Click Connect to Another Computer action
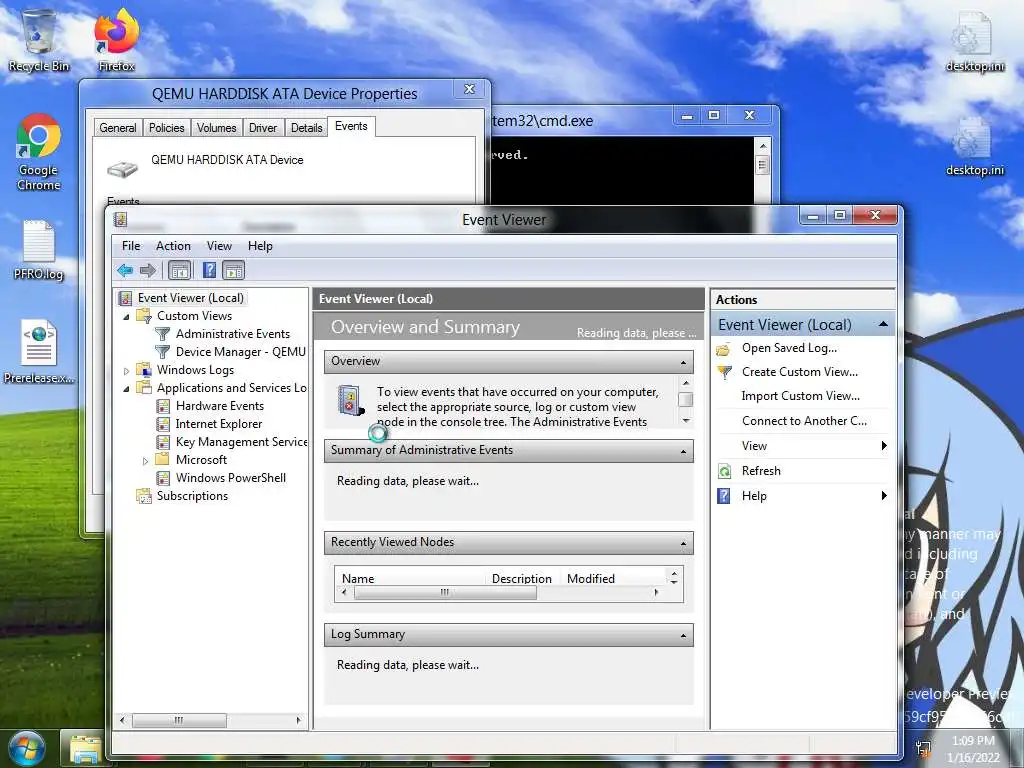Screen dimensions: 1024x768 pos(804,421)
